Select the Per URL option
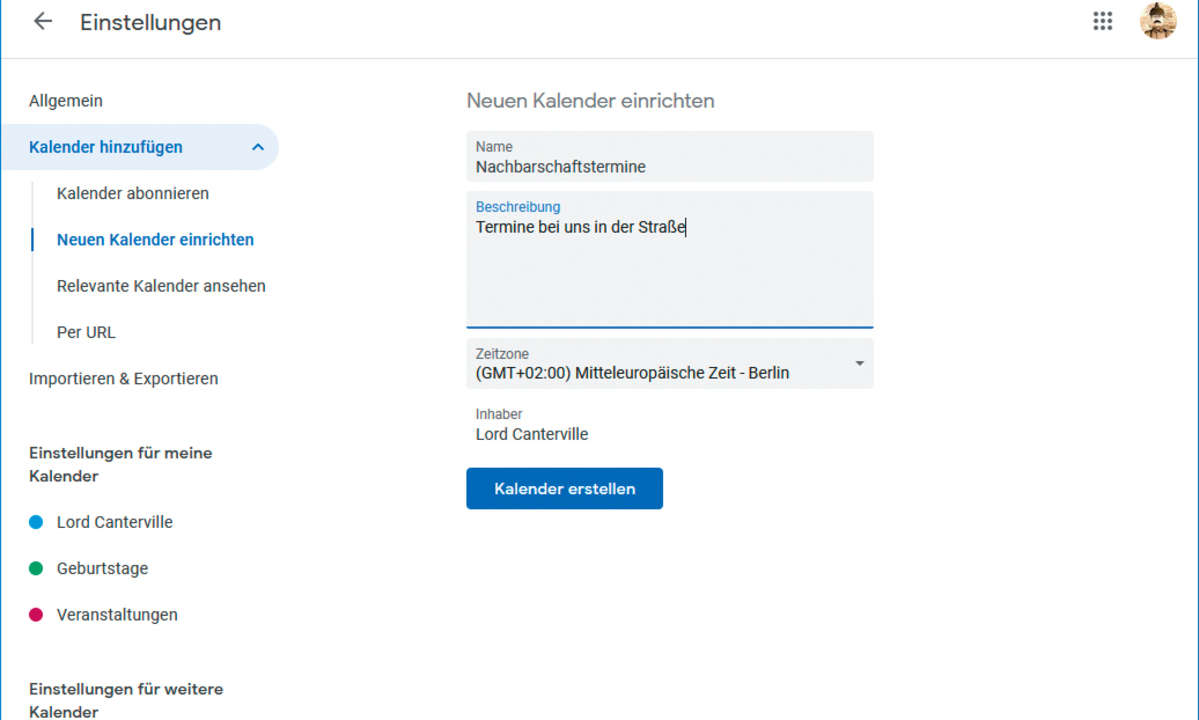Image resolution: width=1199 pixels, height=720 pixels. point(86,332)
